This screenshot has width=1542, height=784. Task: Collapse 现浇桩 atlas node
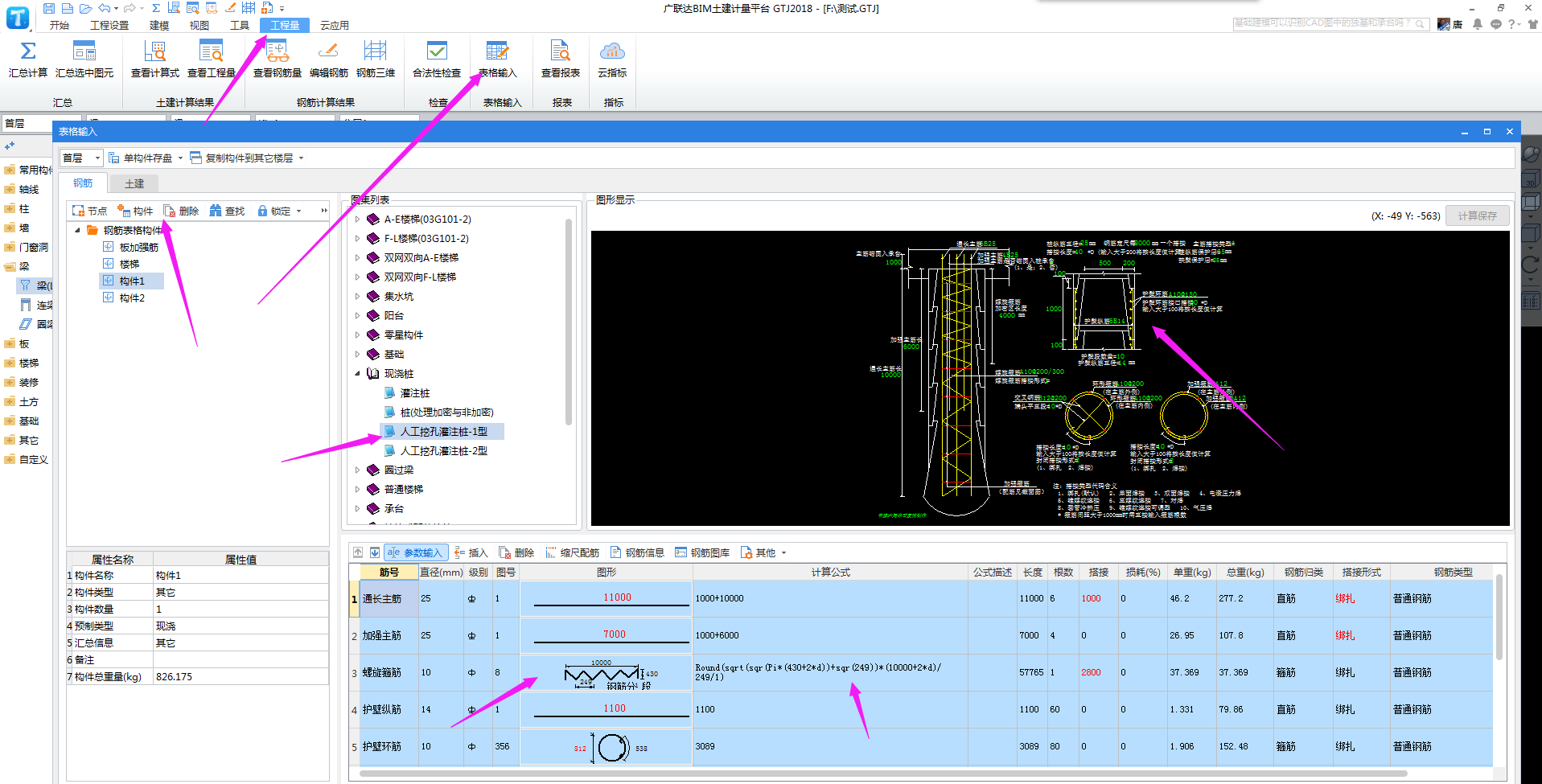(x=358, y=373)
